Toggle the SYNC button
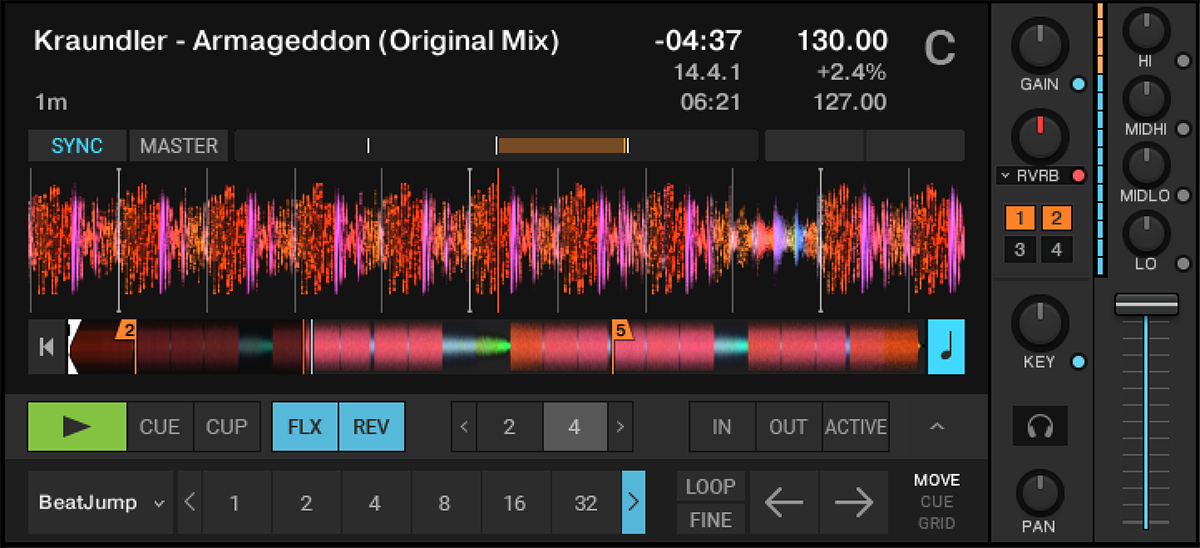 coord(77,146)
